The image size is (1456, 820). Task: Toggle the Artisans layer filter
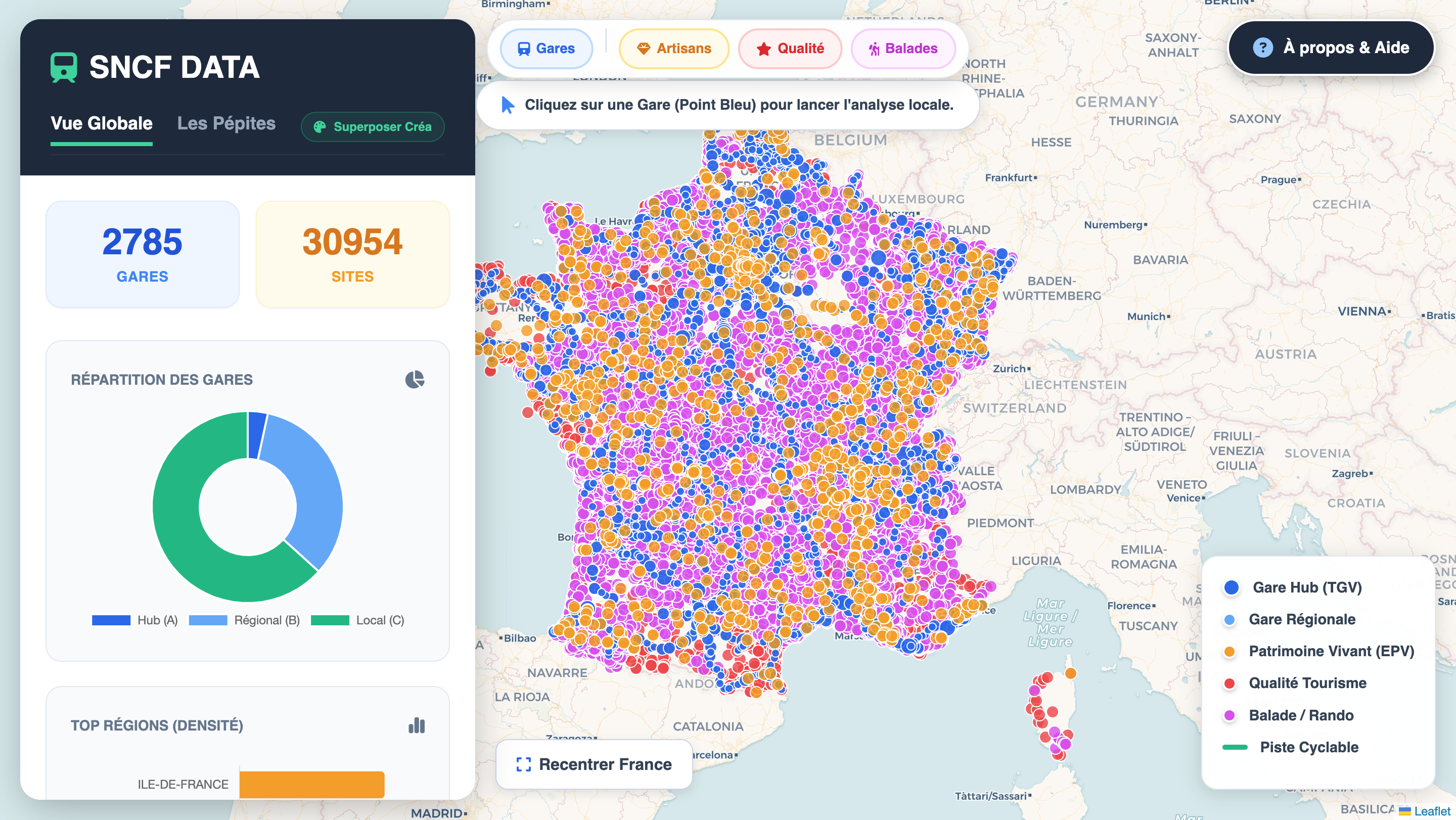tap(674, 49)
